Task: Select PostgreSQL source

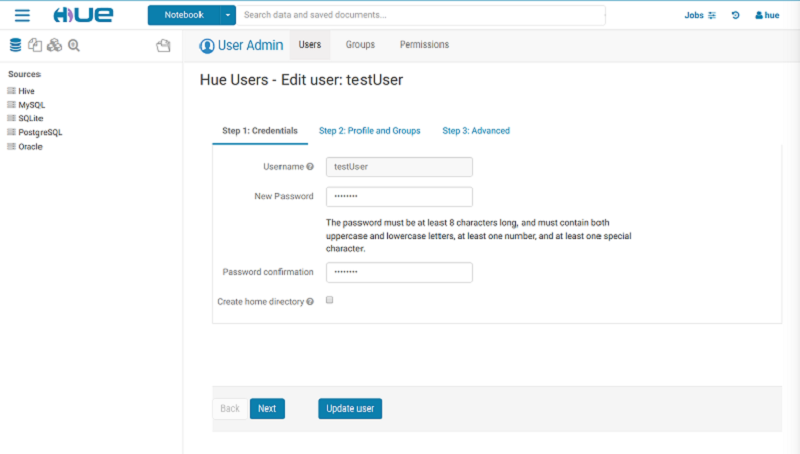Action: pyautogui.click(x=40, y=132)
